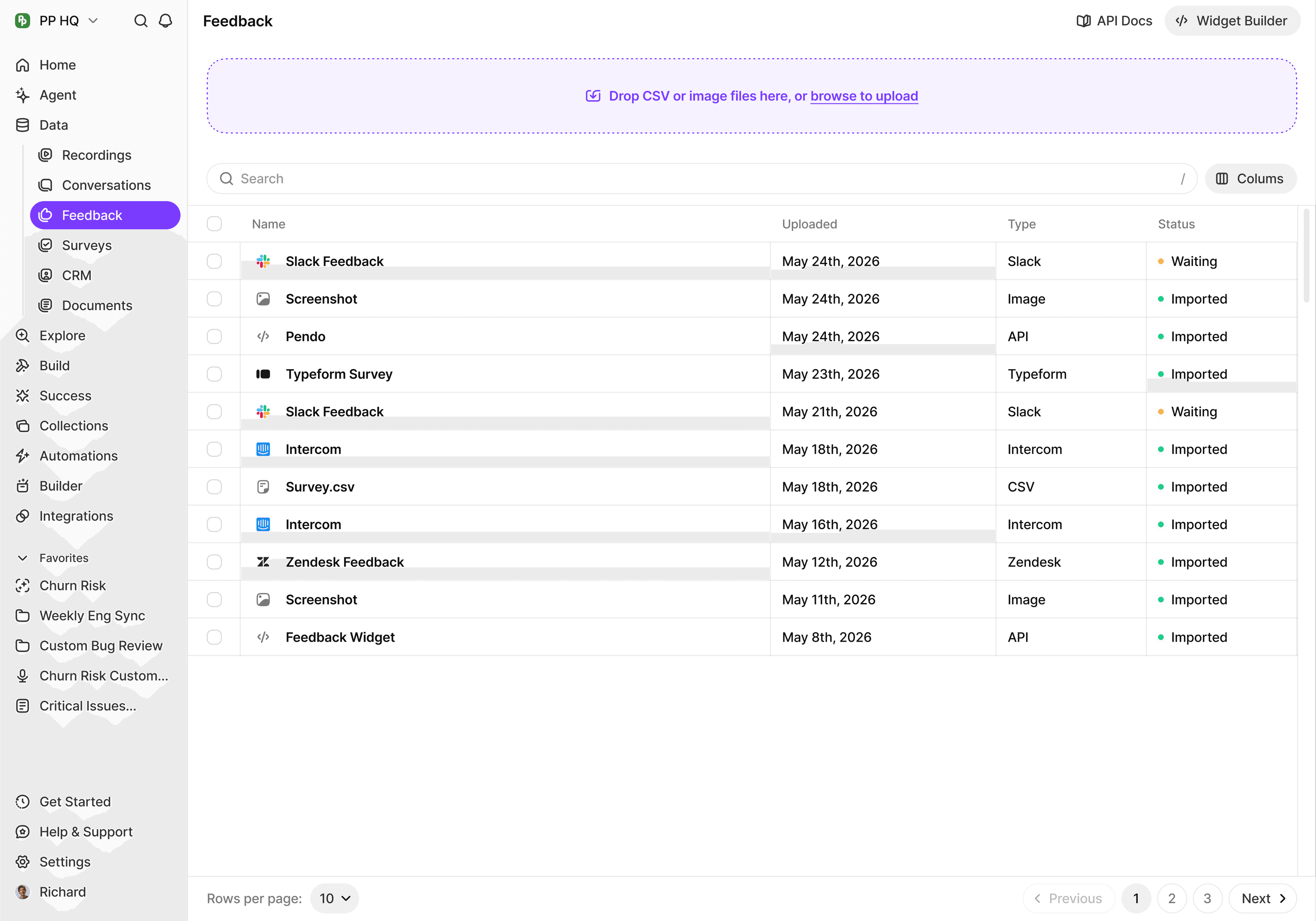Check the Typeform Survey row checkbox
Screen dimensions: 1316x921
click(x=215, y=374)
